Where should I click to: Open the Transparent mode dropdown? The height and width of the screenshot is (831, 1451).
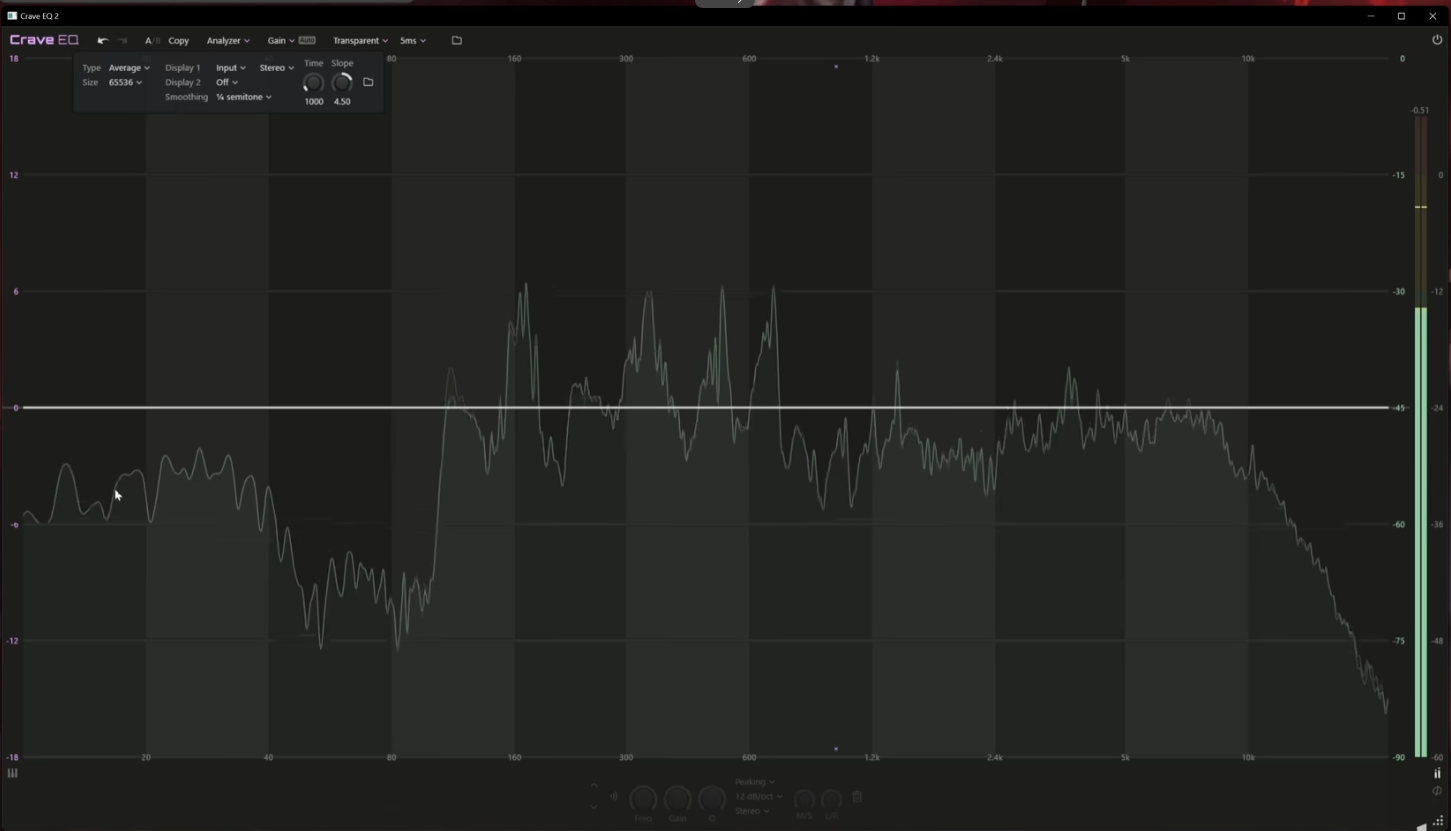coord(360,41)
